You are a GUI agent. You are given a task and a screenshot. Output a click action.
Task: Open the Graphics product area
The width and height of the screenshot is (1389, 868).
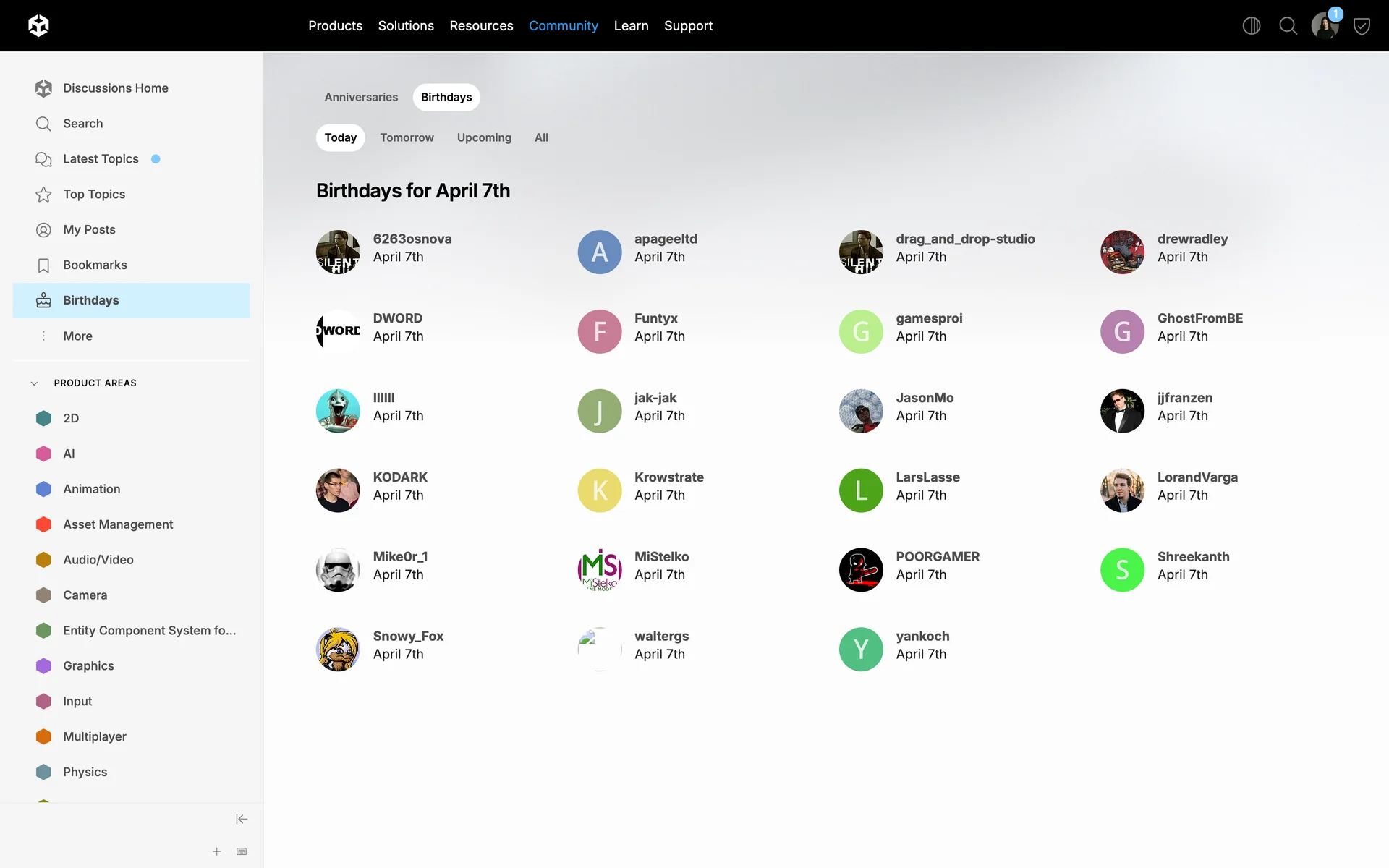click(88, 665)
